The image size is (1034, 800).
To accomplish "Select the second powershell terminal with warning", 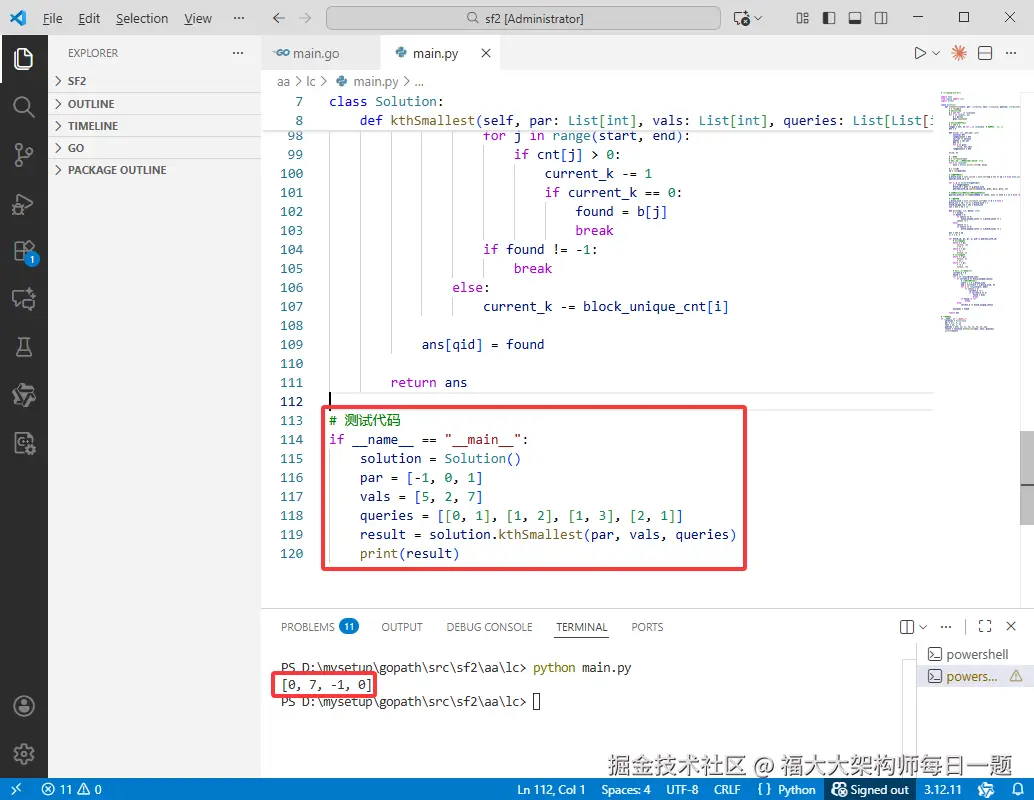I will 973,676.
